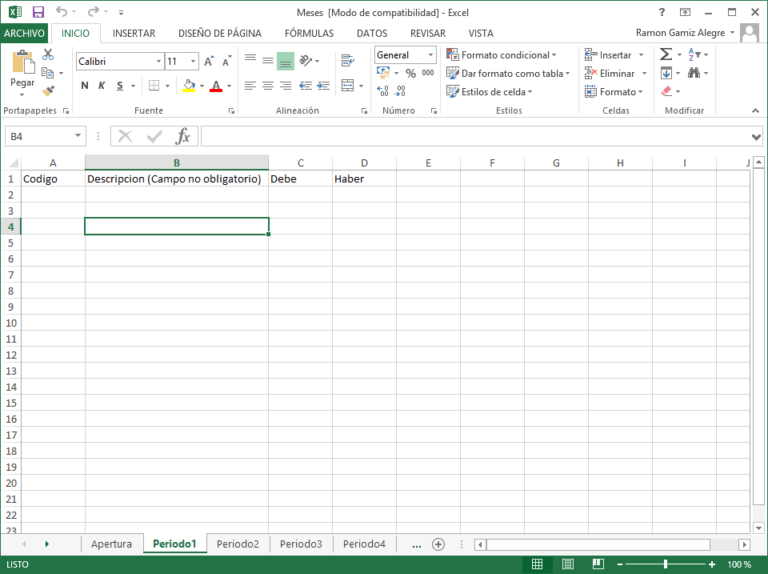
Task: Switch to the Periodo3 sheet tab
Action: (300, 544)
